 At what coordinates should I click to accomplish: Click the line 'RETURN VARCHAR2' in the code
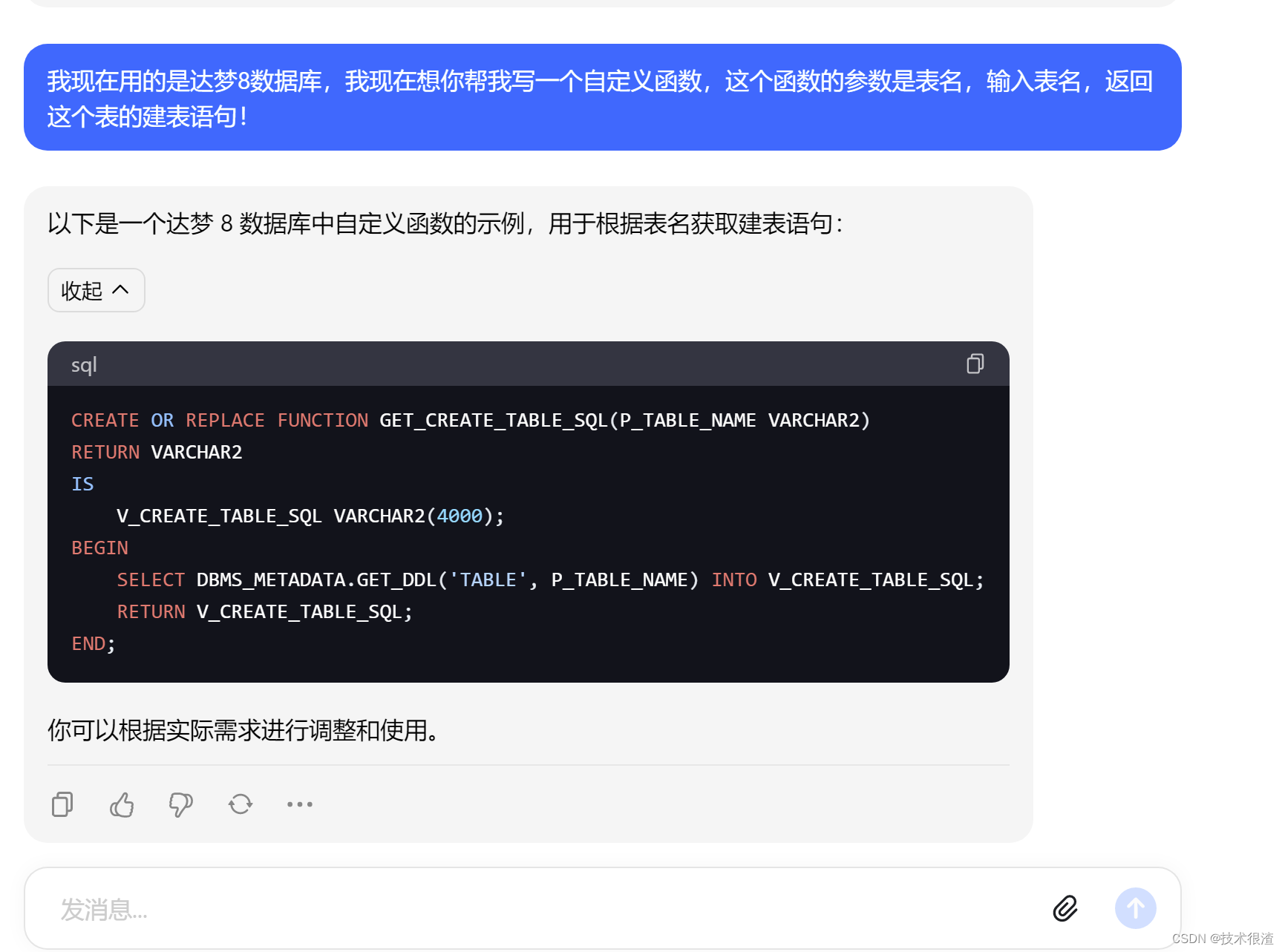[157, 452]
